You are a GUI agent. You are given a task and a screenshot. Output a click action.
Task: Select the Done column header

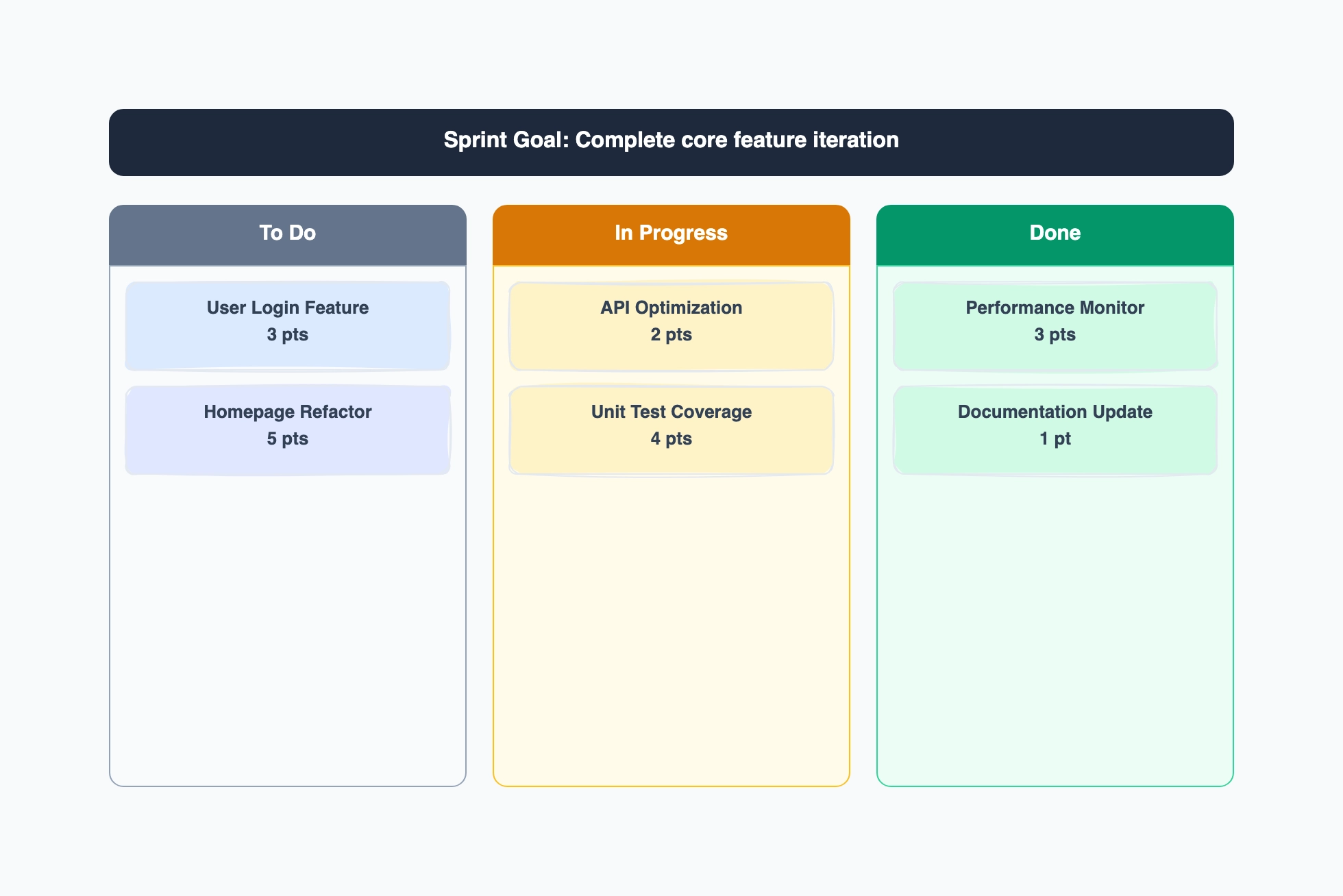(x=1055, y=235)
